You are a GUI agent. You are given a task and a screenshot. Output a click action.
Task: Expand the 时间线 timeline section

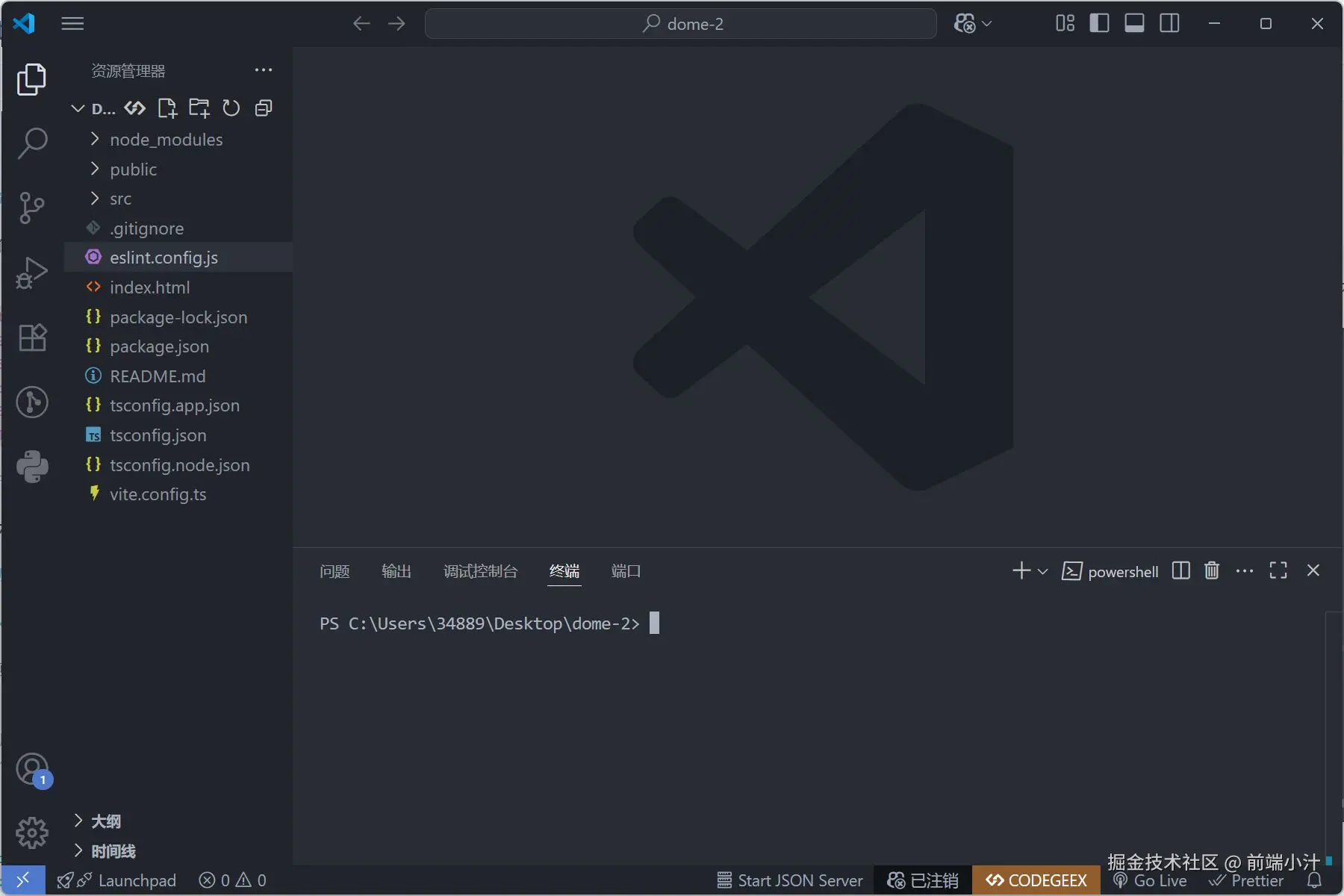[178, 851]
